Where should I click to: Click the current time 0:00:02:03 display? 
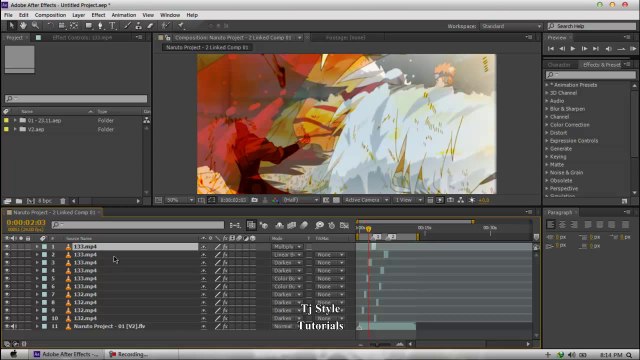pos(26,222)
